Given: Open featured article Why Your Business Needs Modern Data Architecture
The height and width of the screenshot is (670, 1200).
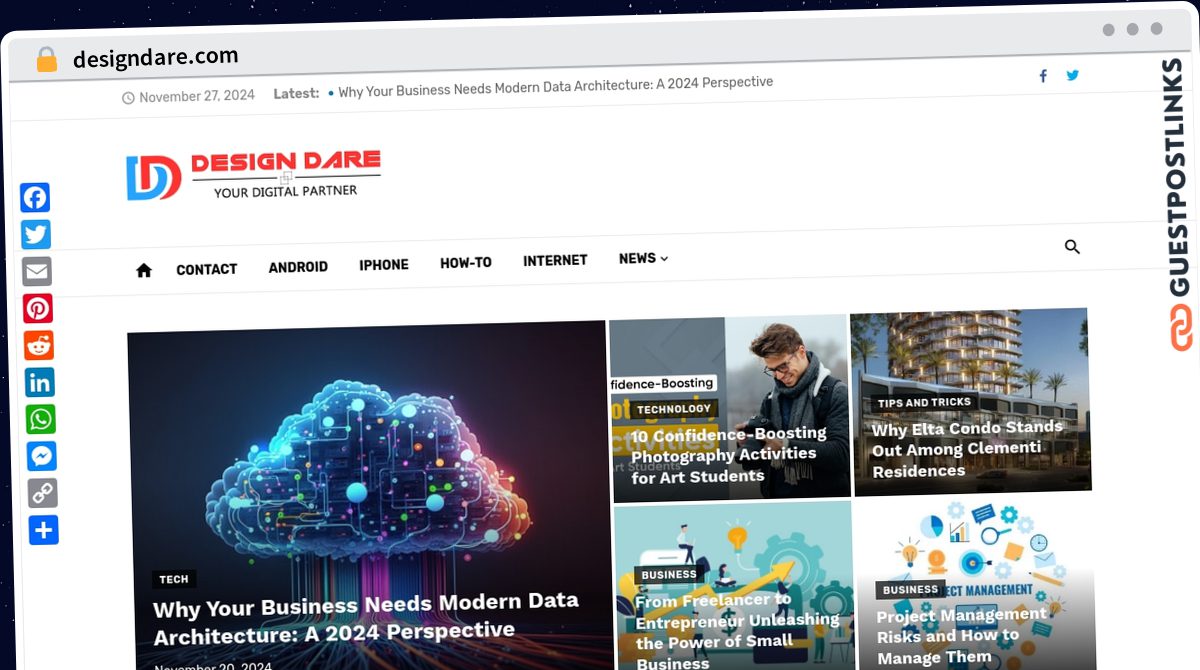Looking at the screenshot, I should pos(366,617).
